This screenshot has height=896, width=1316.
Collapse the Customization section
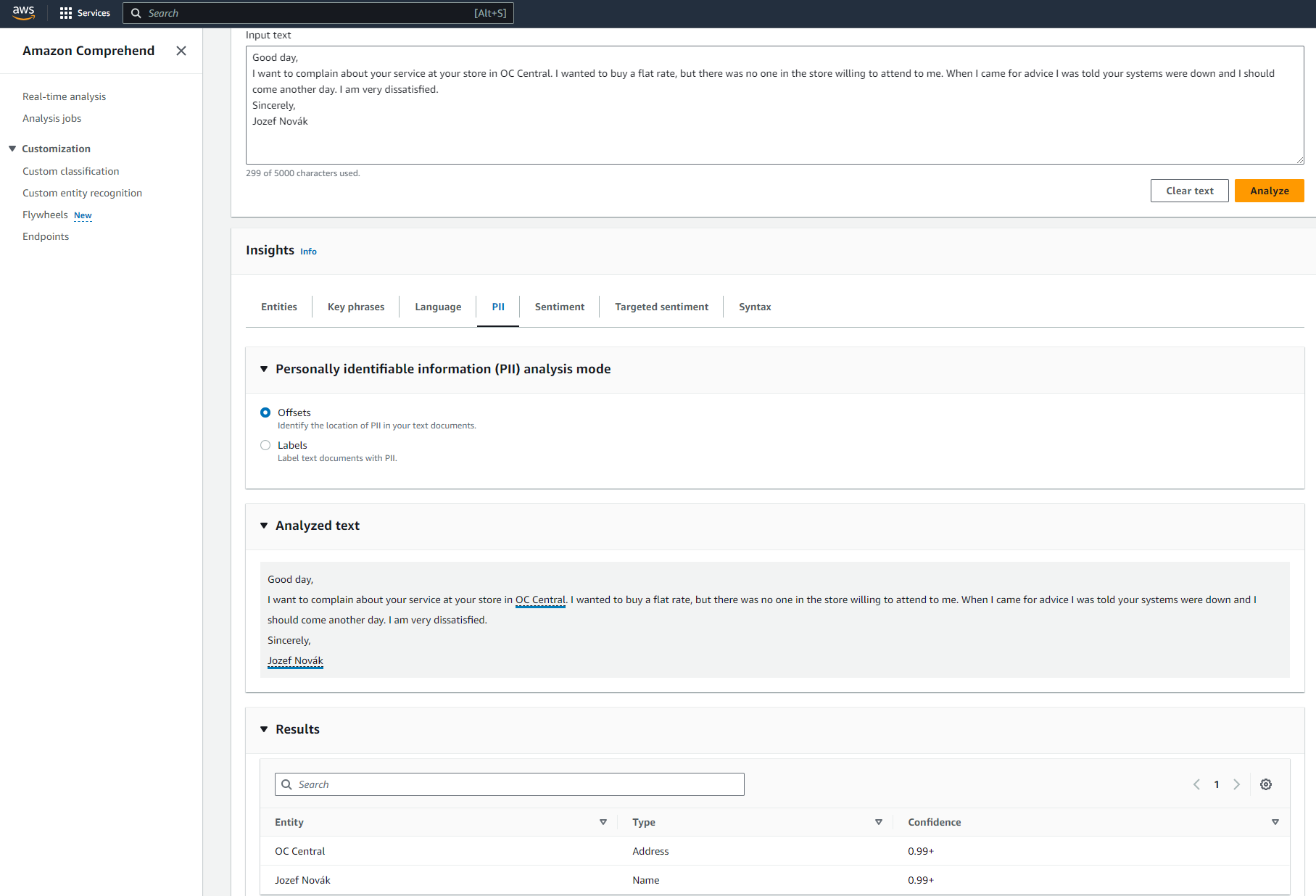click(12, 149)
